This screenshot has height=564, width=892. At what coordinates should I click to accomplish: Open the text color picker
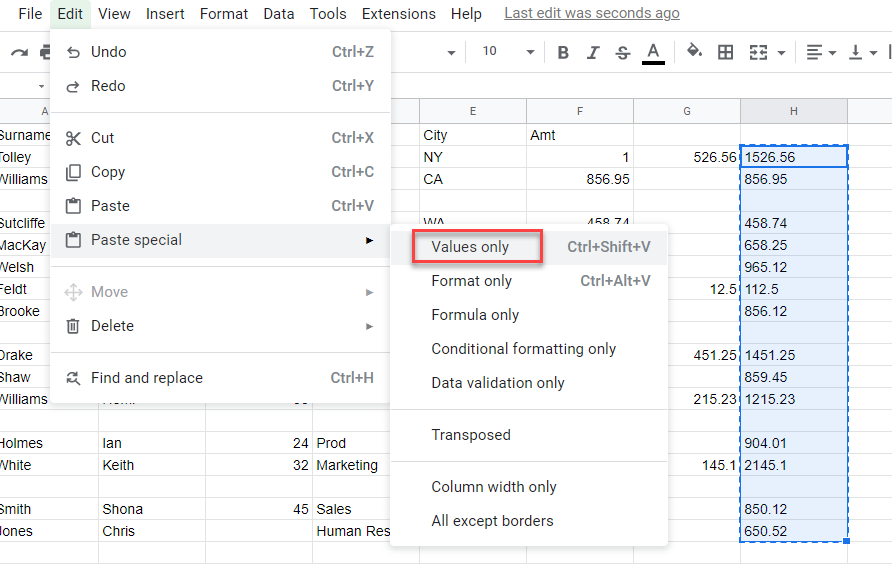coord(653,52)
